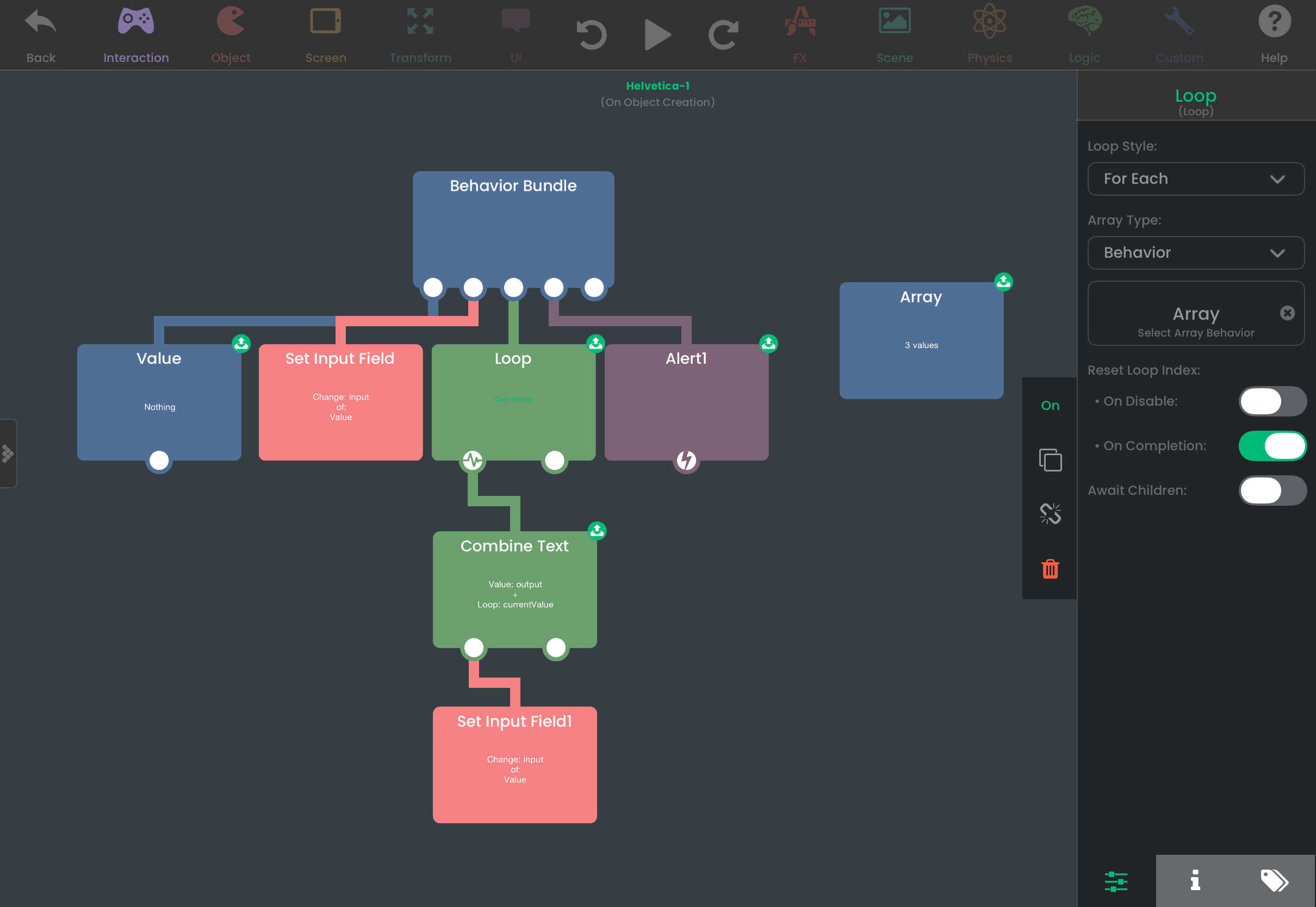Open the tags icon in panel footer
Image resolution: width=1316 pixels, height=907 pixels.
click(1275, 881)
